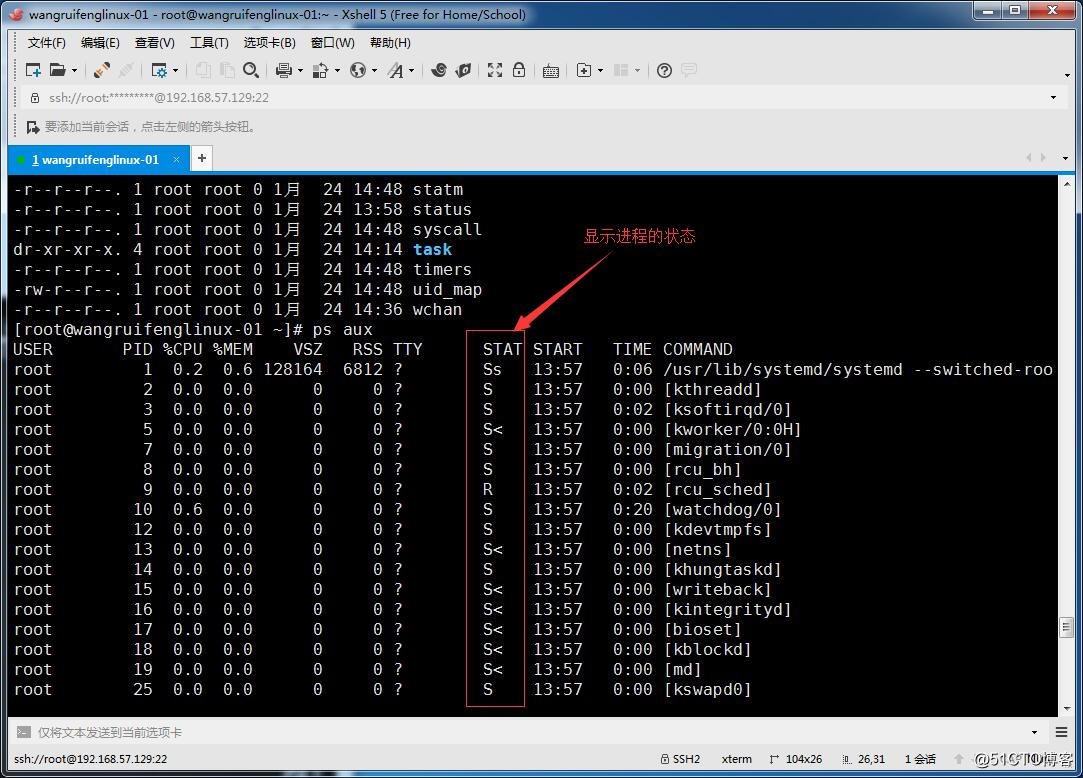Viewport: 1083px width, 778px height.
Task: Expand the file transfer dropdown arrow
Action: tap(337, 71)
